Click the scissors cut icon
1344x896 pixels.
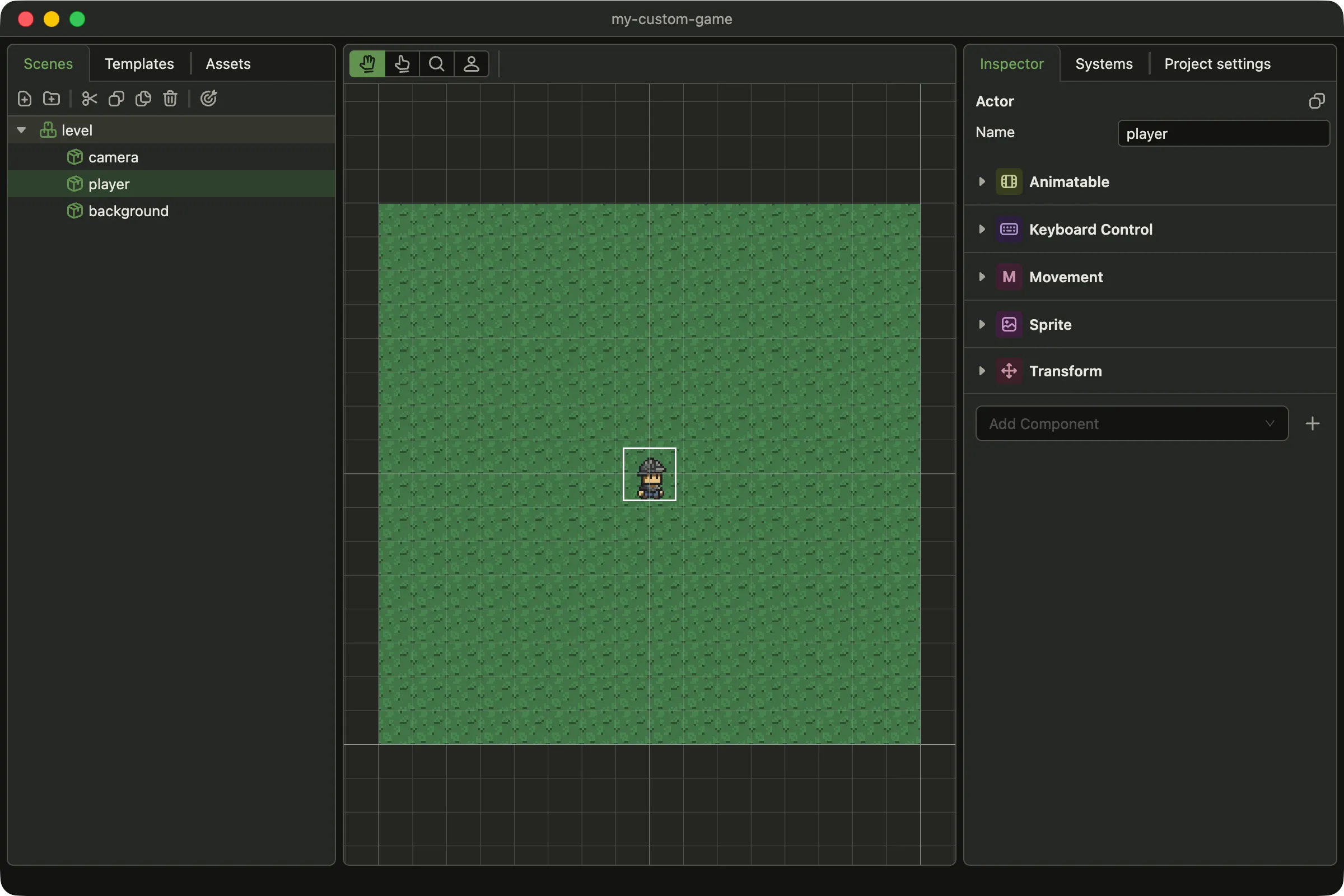[90, 99]
